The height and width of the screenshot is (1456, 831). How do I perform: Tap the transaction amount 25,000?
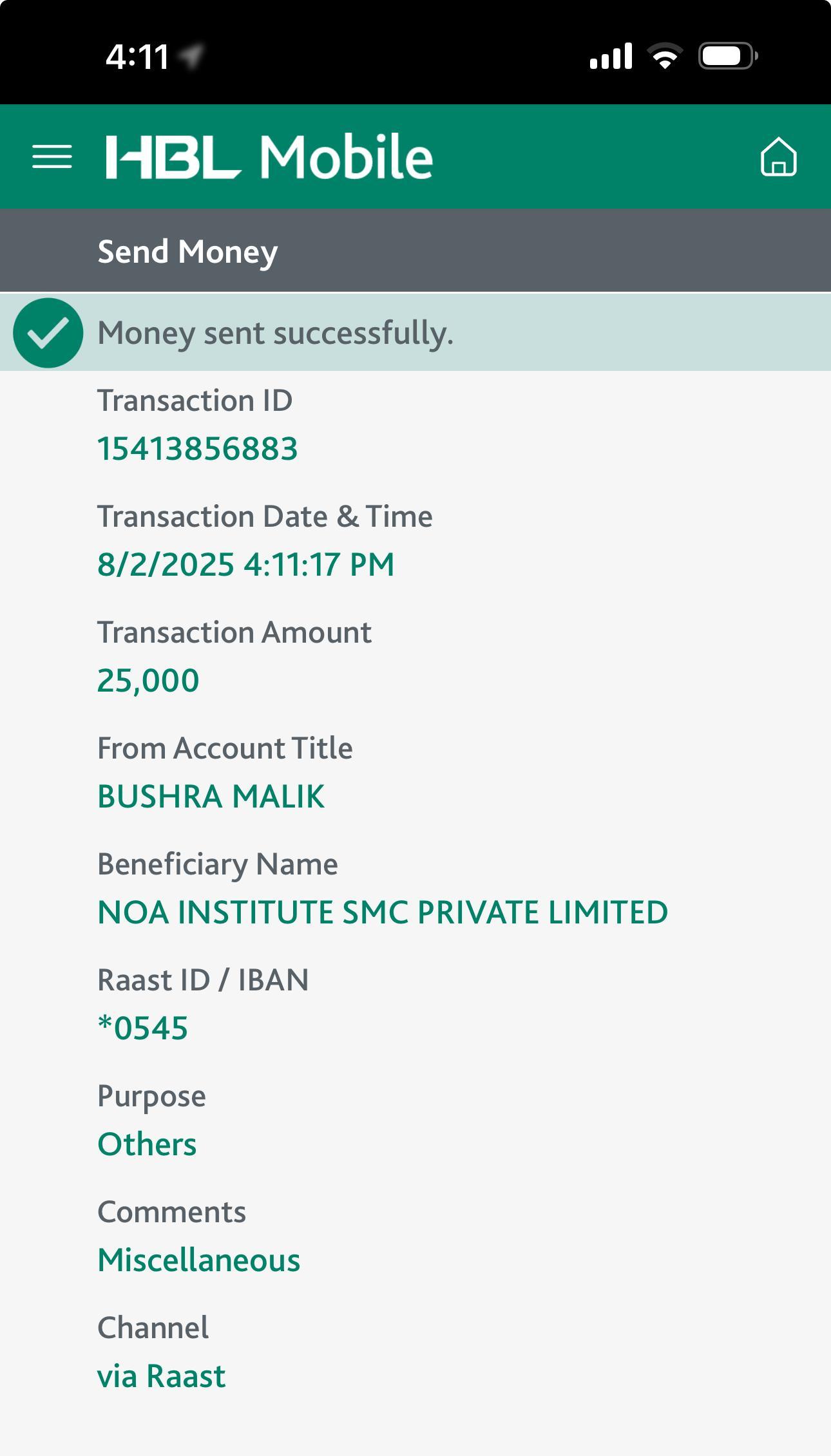pyautogui.click(x=148, y=681)
